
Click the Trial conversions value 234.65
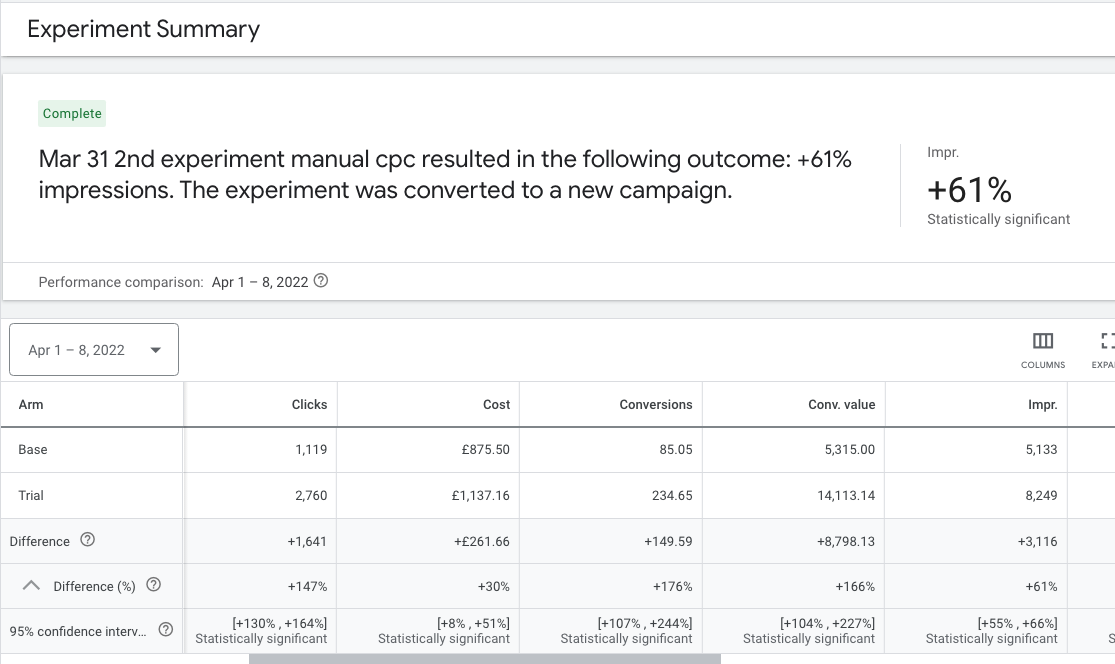point(671,495)
